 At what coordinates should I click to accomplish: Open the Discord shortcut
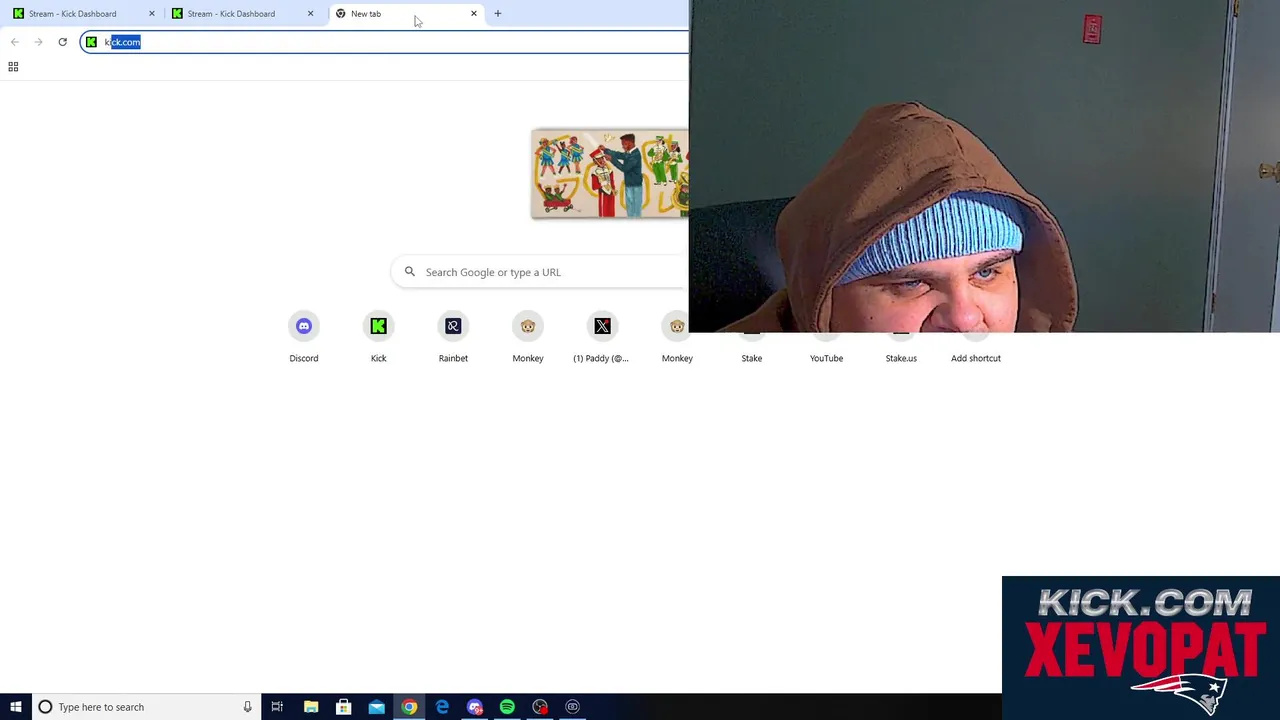(x=304, y=337)
